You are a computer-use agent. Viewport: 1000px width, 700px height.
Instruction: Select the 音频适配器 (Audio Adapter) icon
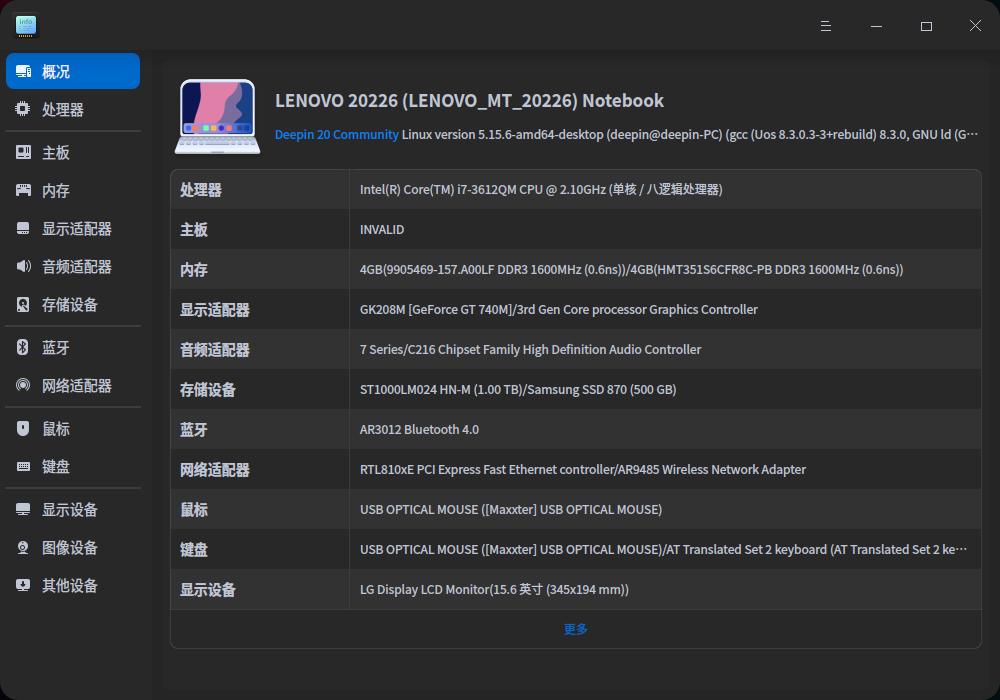[22, 267]
